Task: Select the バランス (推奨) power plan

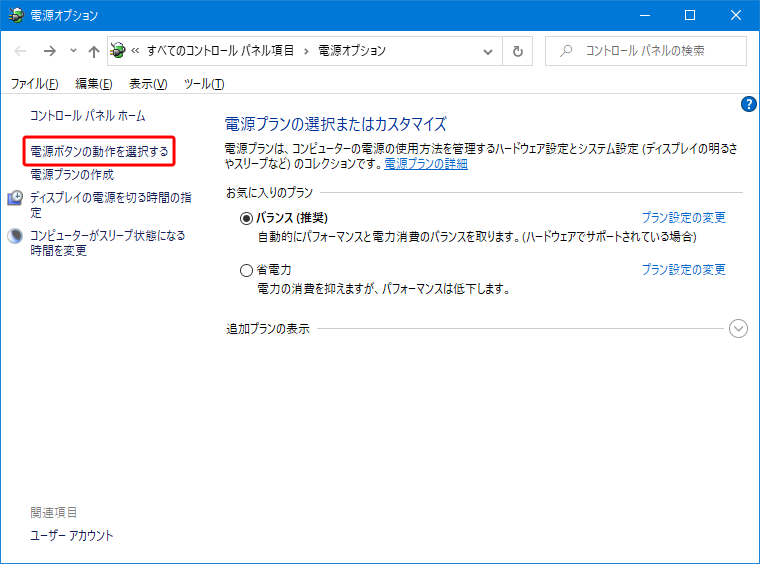Action: click(x=247, y=218)
